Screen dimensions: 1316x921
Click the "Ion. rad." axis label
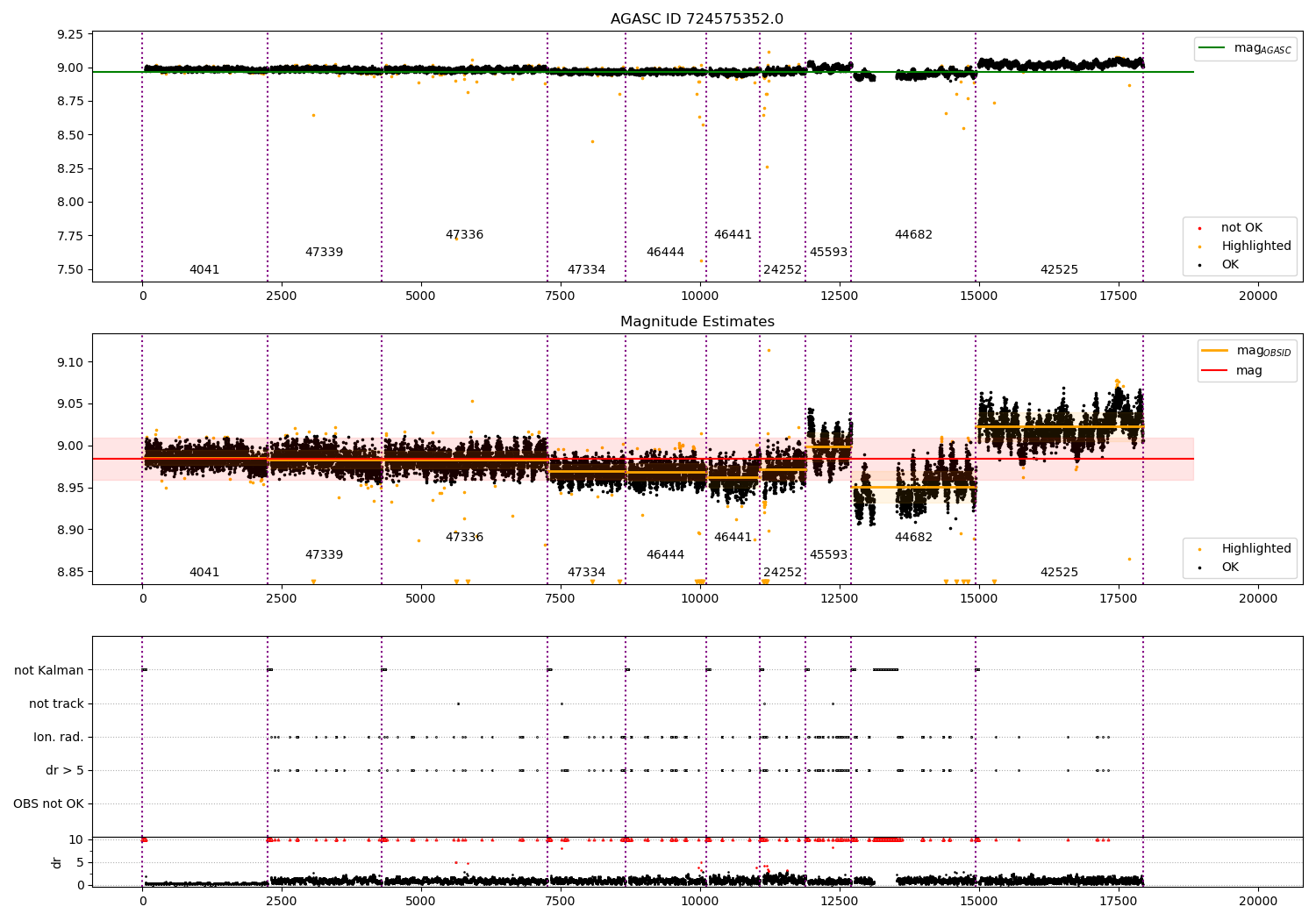[59, 737]
